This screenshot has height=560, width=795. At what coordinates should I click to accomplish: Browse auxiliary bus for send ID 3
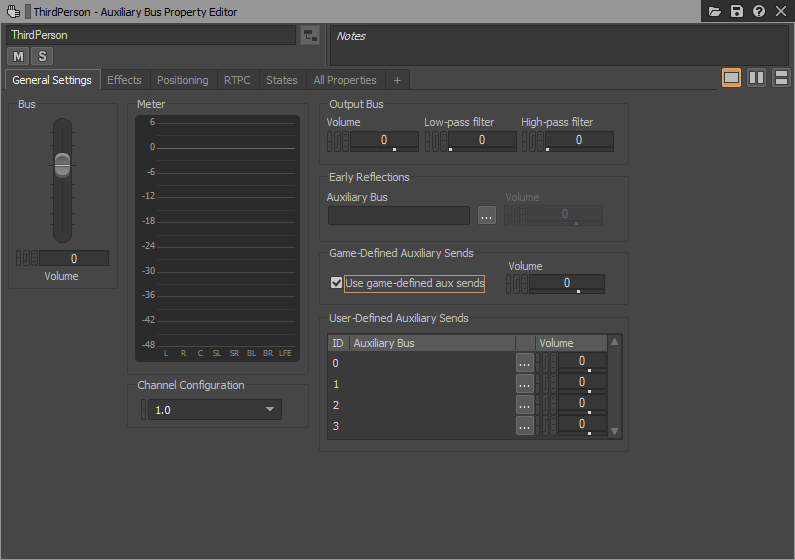525,426
